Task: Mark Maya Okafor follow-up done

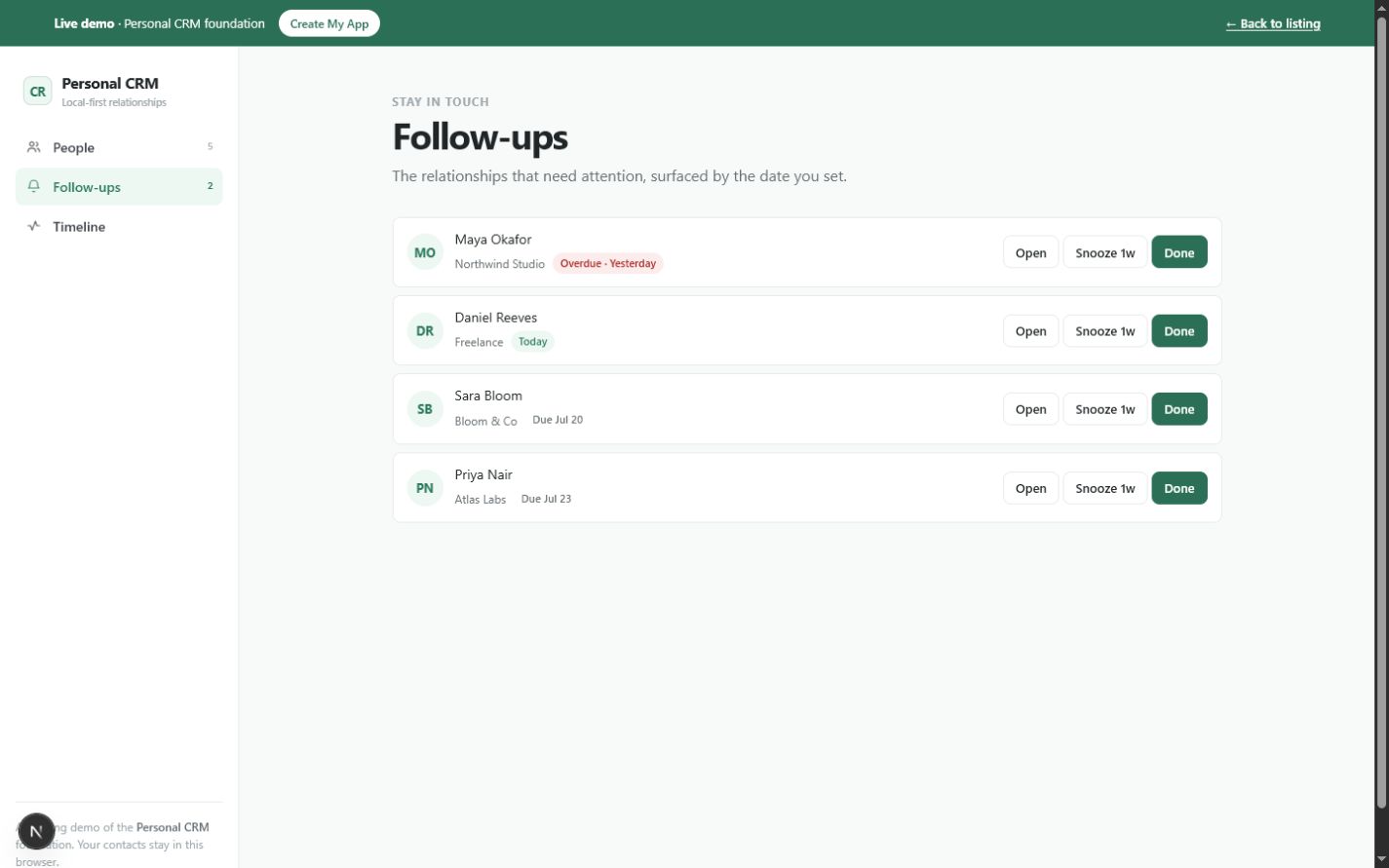Action: 1179,252
